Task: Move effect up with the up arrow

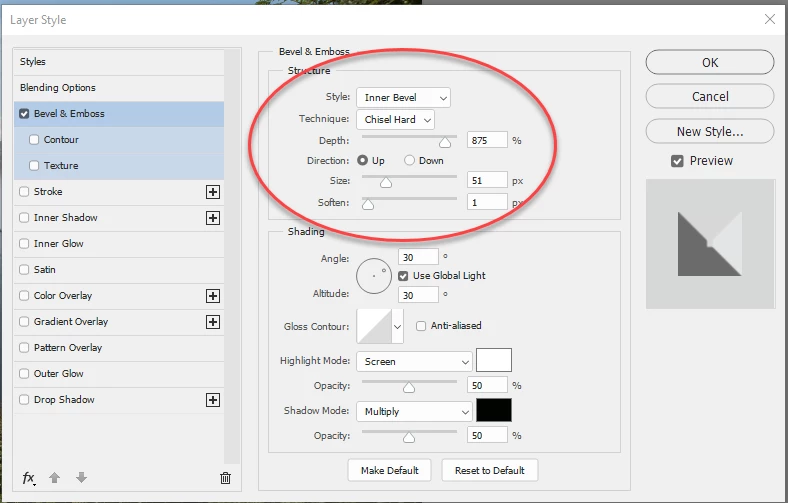Action: pos(55,477)
